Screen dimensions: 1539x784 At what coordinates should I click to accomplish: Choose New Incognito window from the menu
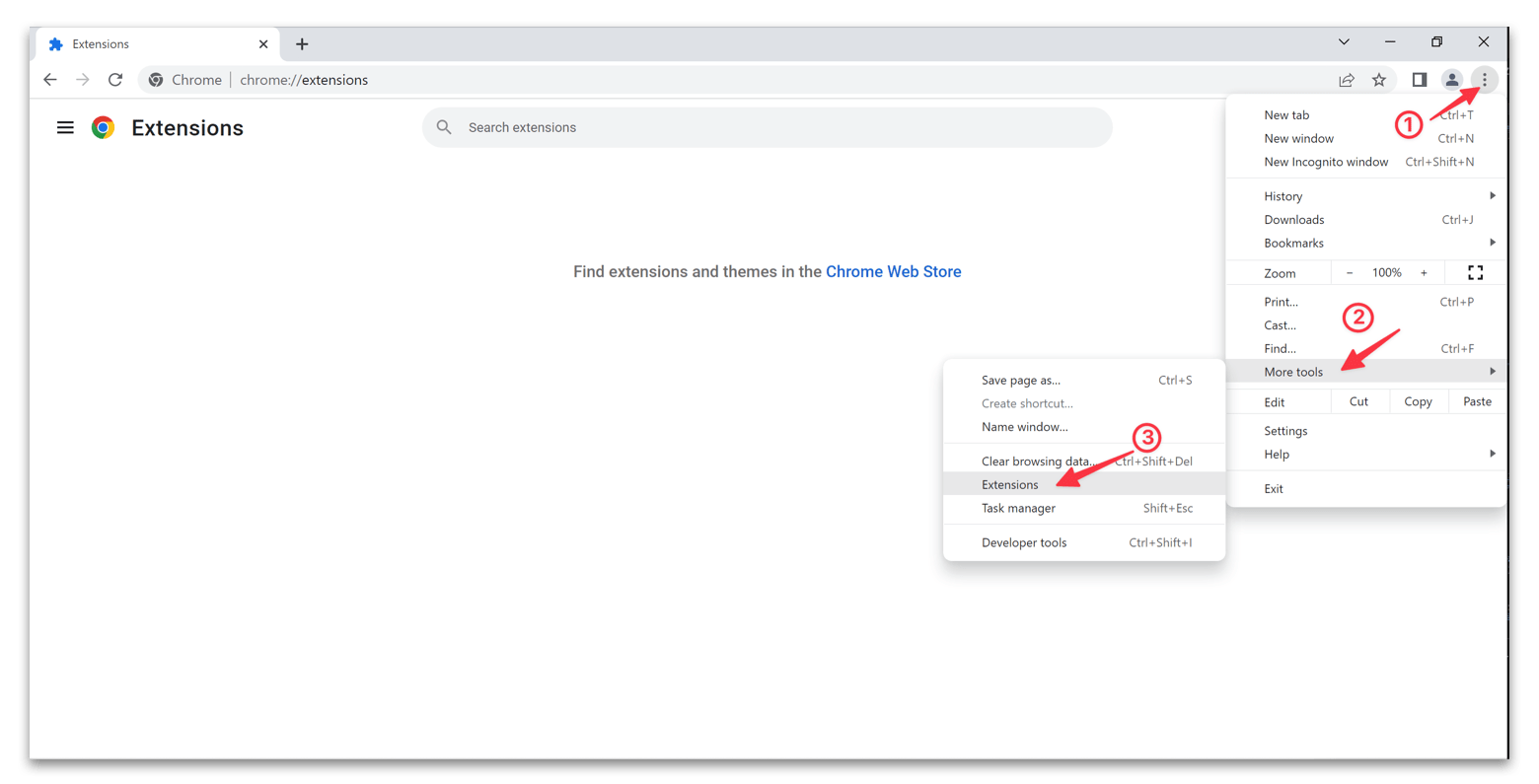click(x=1325, y=161)
